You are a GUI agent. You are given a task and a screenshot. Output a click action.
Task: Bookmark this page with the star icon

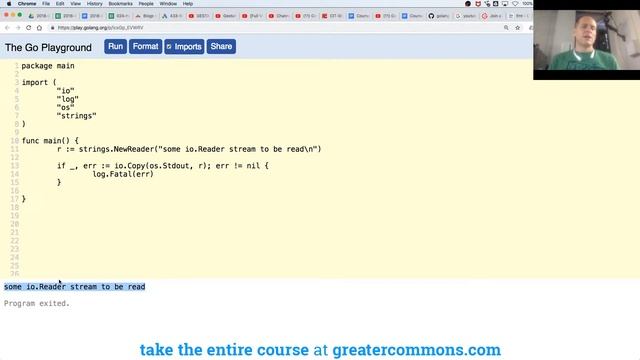pos(518,28)
